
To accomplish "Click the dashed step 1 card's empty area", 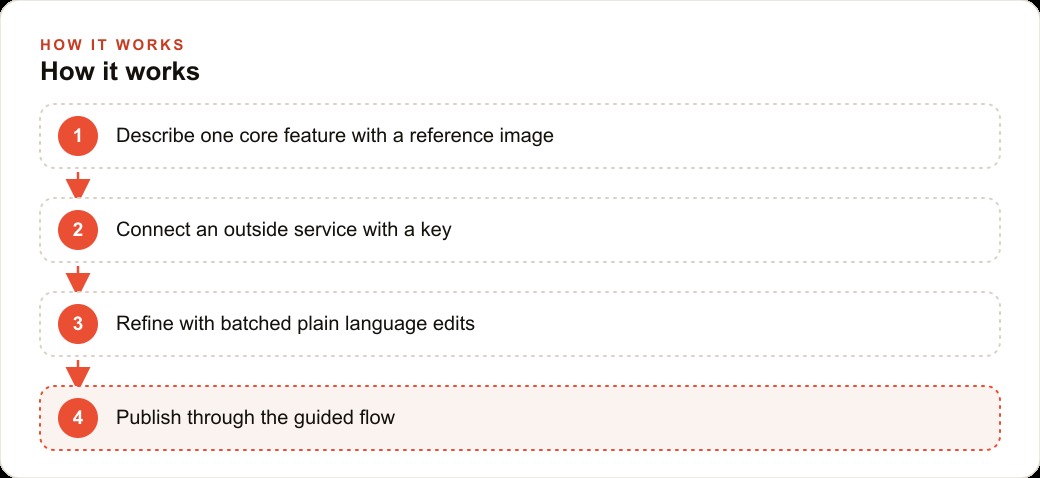I will pos(776,136).
